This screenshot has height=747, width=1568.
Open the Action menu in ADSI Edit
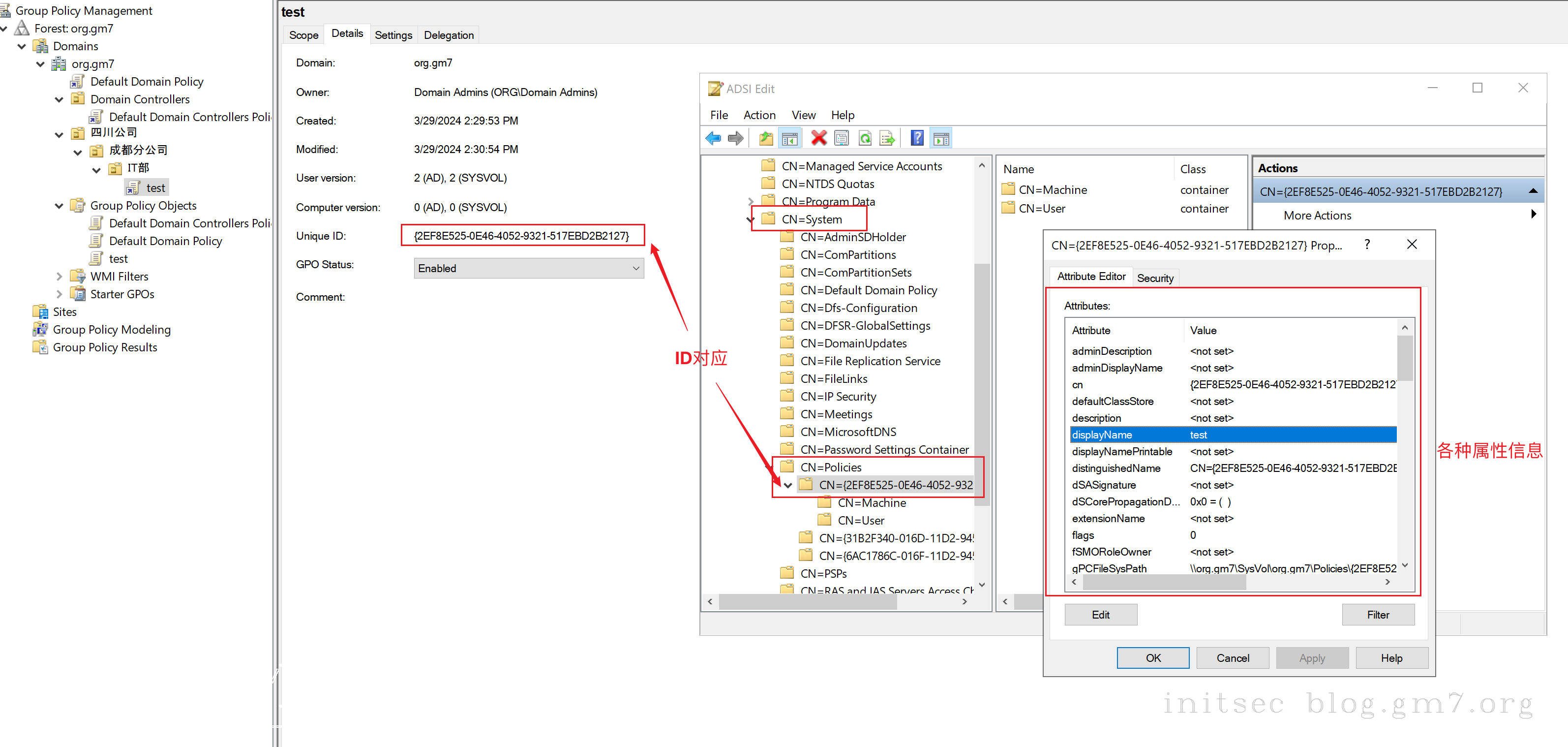pos(759,115)
